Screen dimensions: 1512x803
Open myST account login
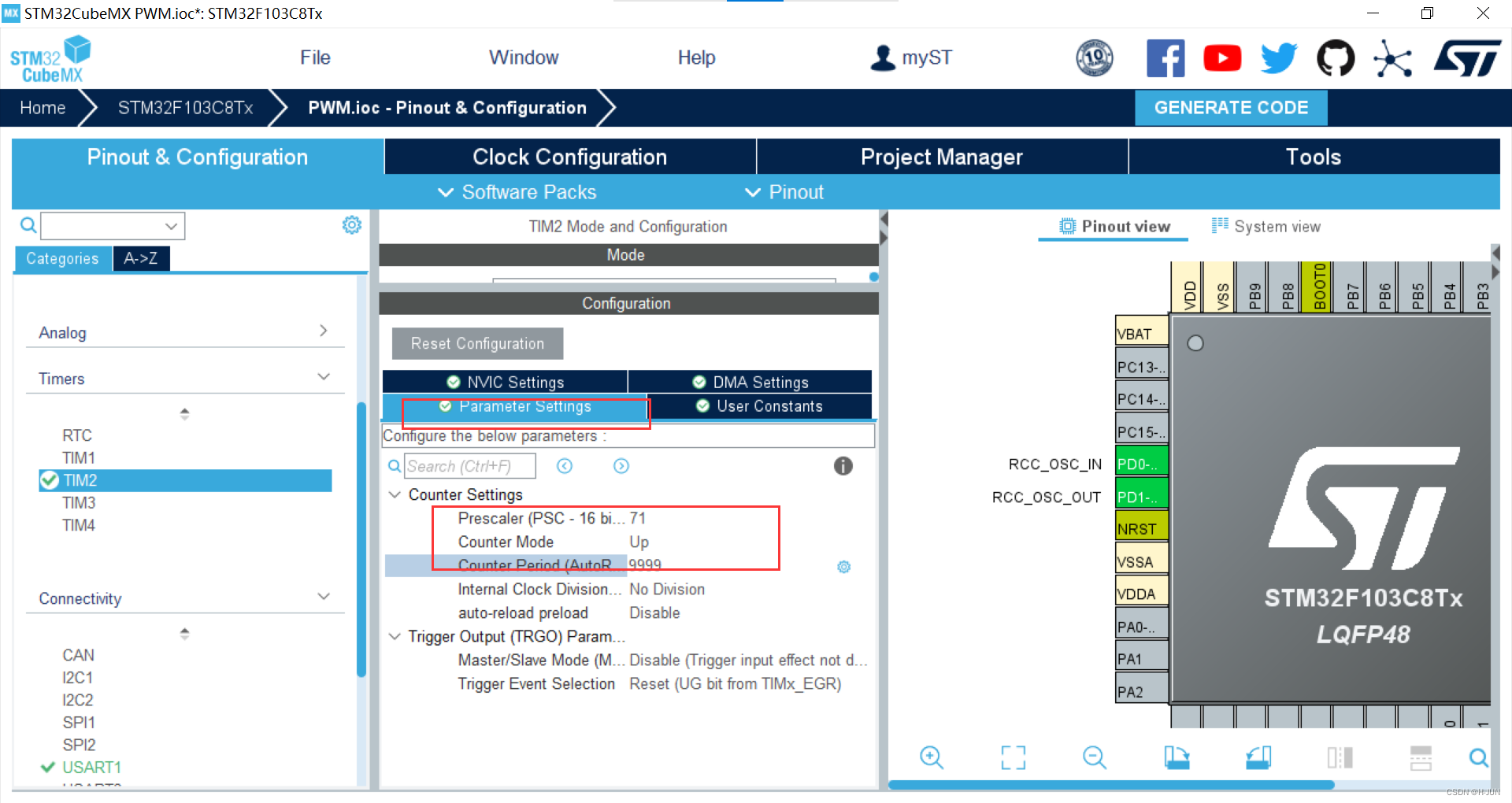coord(911,57)
